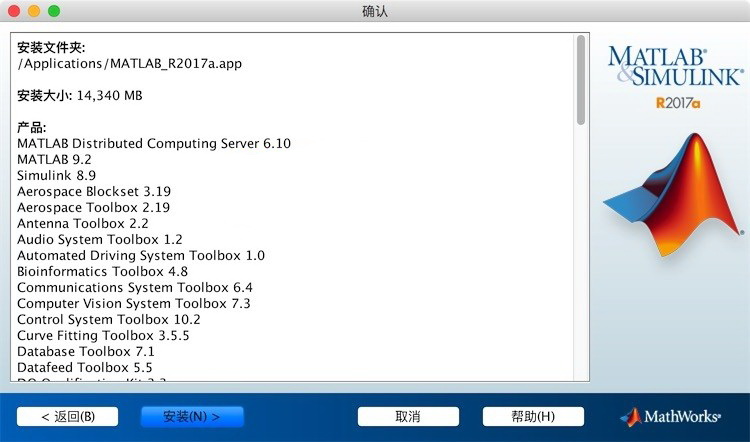750x442 pixels.
Task: Select Audio System Toolbox 1.2
Action: click(x=99, y=239)
